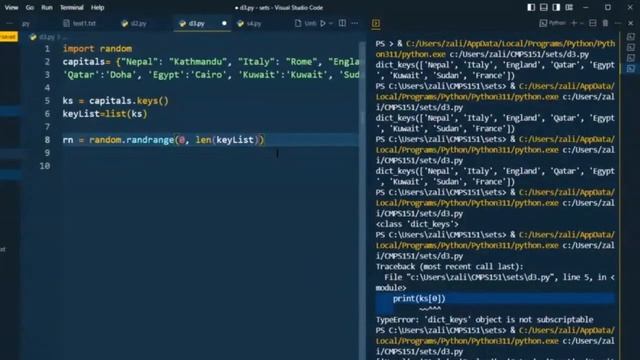Image resolution: width=640 pixels, height=360 pixels.
Task: Click "<class 'dict_keys'>" terminal output
Action: tap(417, 224)
